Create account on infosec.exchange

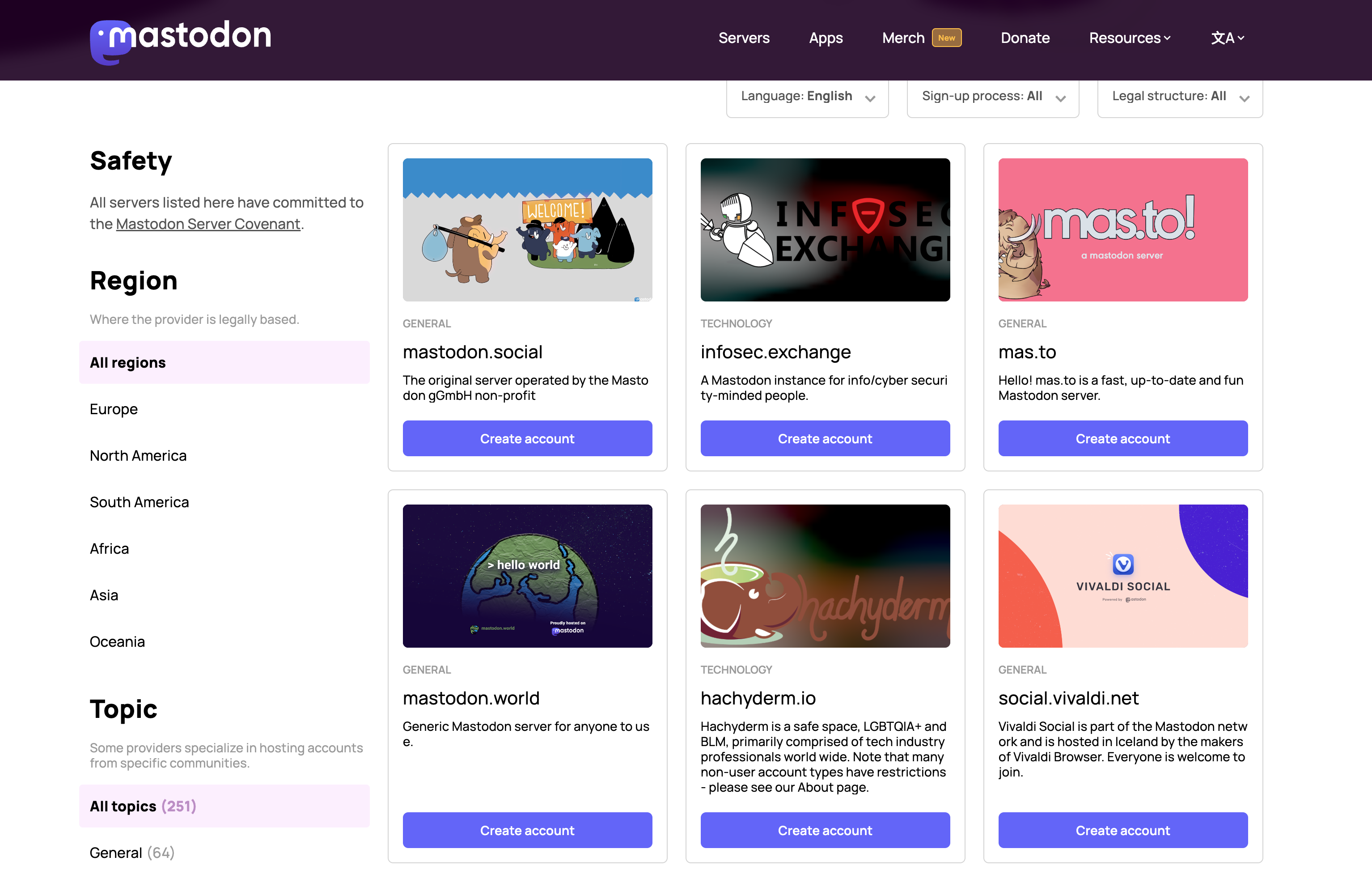825,438
